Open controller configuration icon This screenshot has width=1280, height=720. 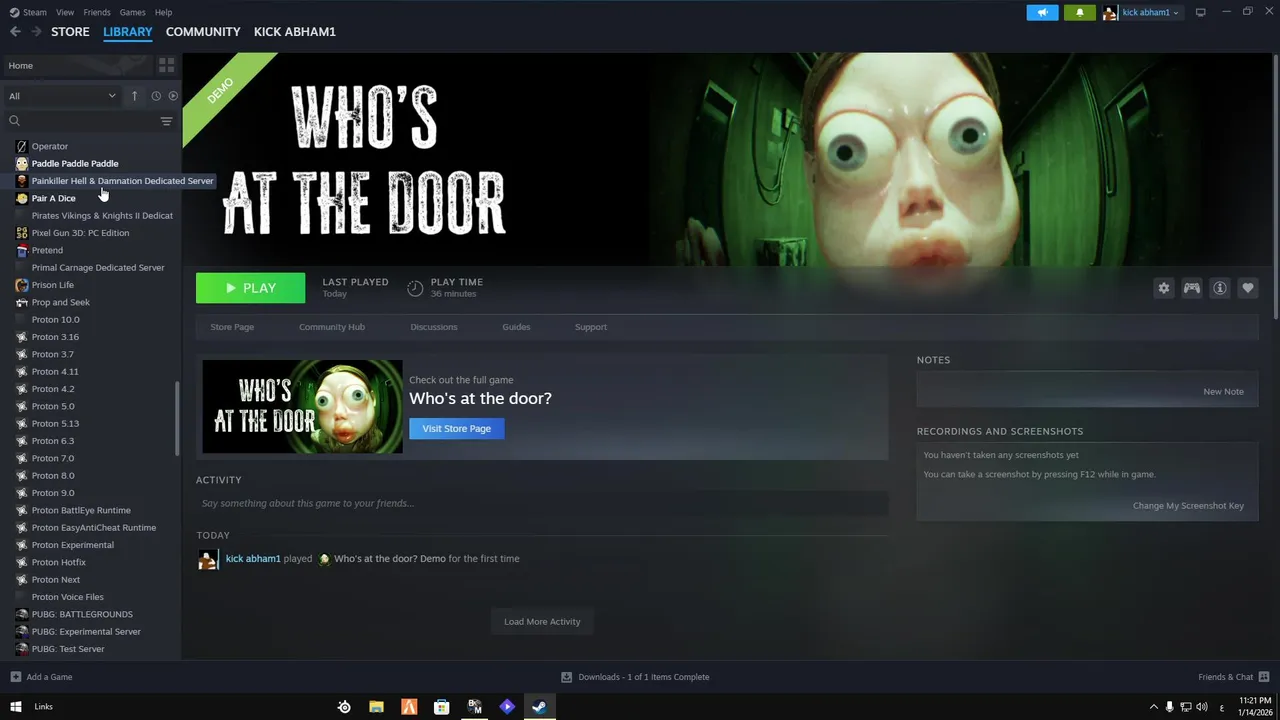click(1192, 288)
